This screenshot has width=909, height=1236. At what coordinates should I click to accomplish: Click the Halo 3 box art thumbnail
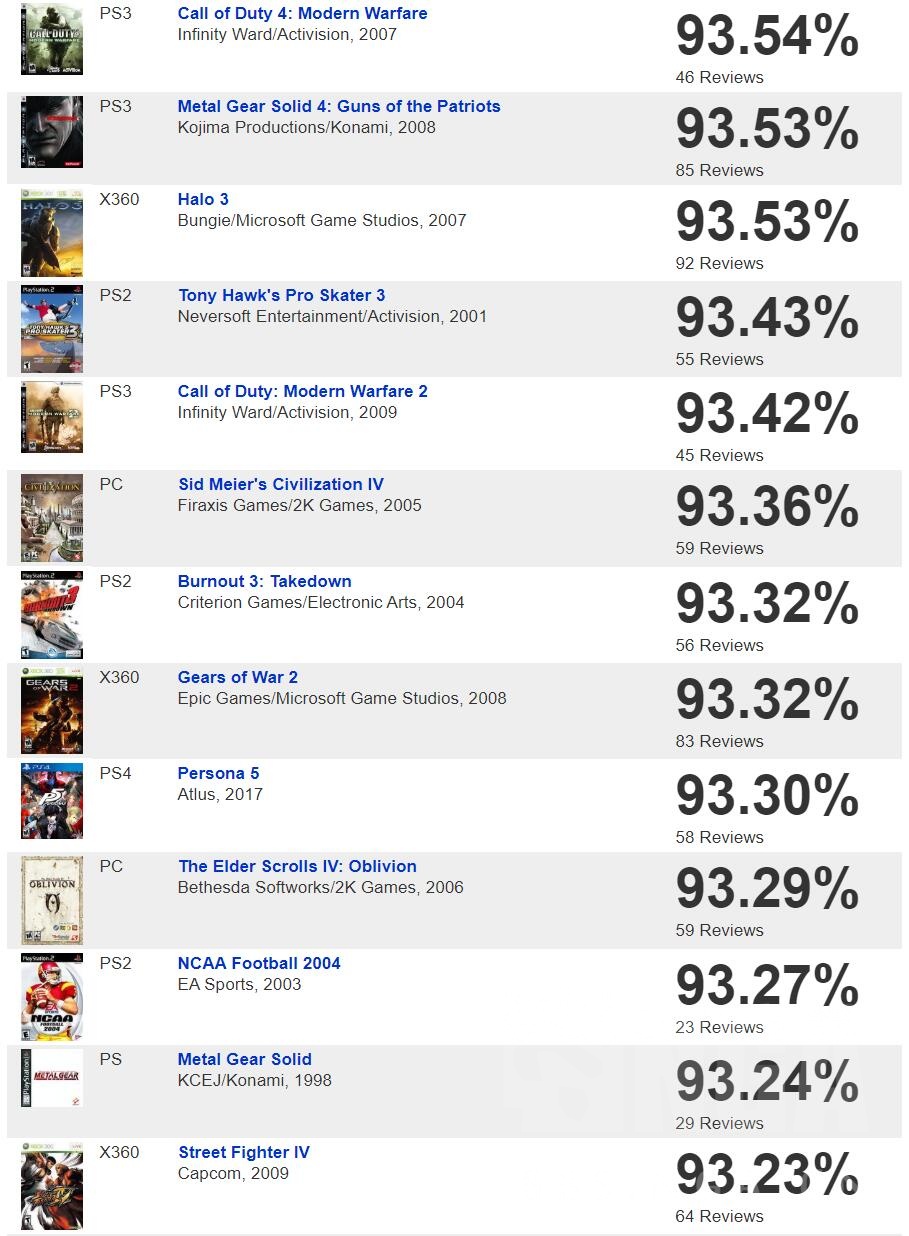(x=52, y=234)
